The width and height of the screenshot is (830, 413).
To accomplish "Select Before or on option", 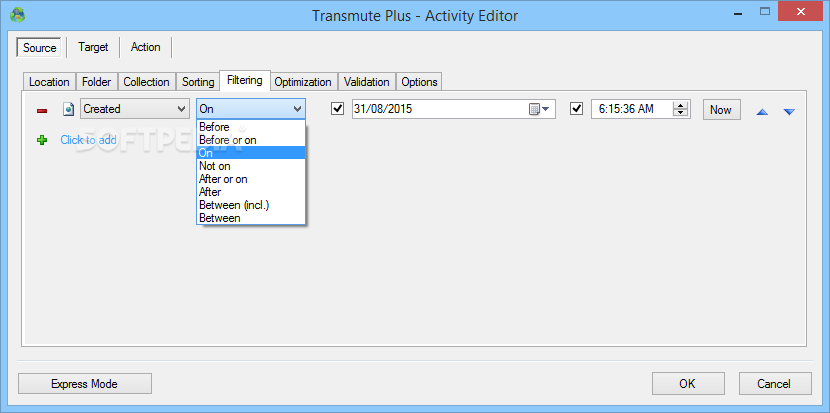I will point(251,140).
